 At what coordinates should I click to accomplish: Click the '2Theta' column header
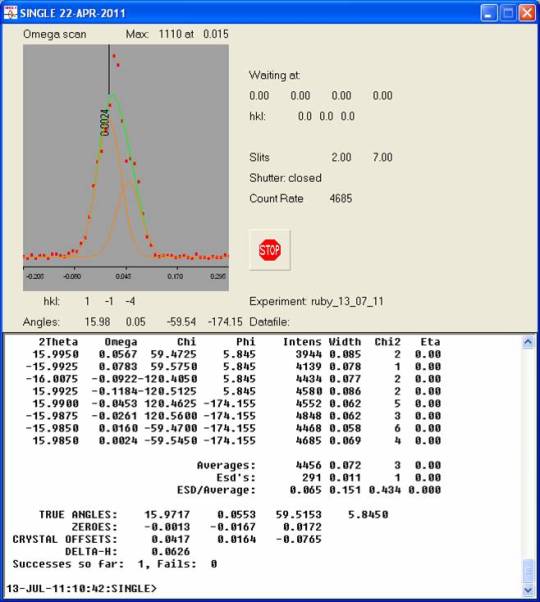[x=58, y=342]
